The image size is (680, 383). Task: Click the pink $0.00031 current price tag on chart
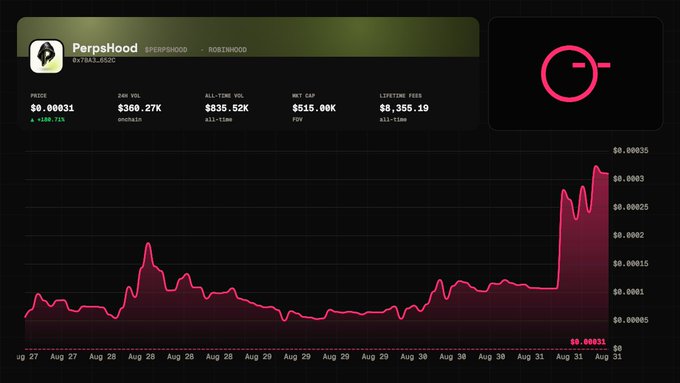(x=588, y=342)
